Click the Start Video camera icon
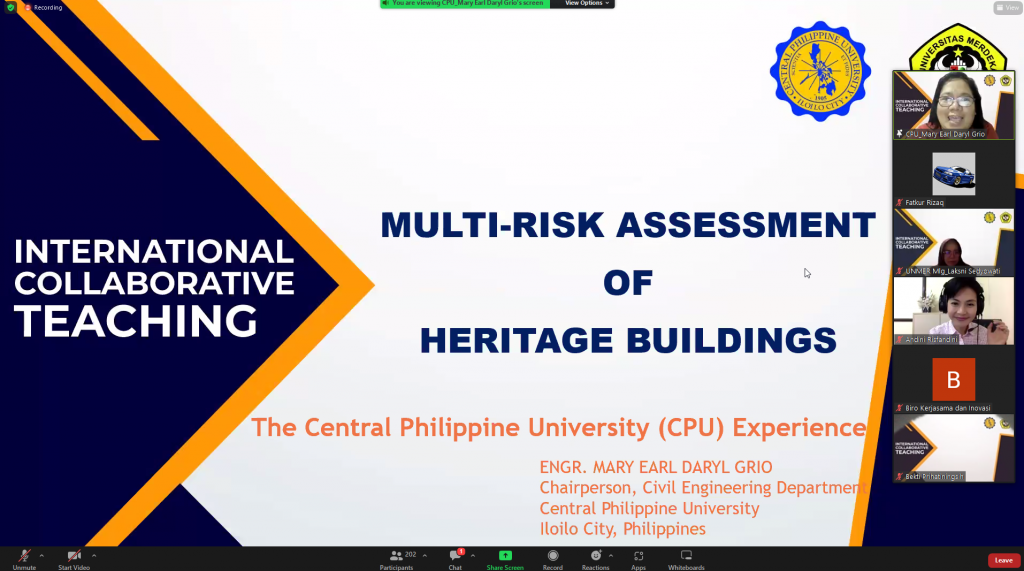 tap(74, 556)
